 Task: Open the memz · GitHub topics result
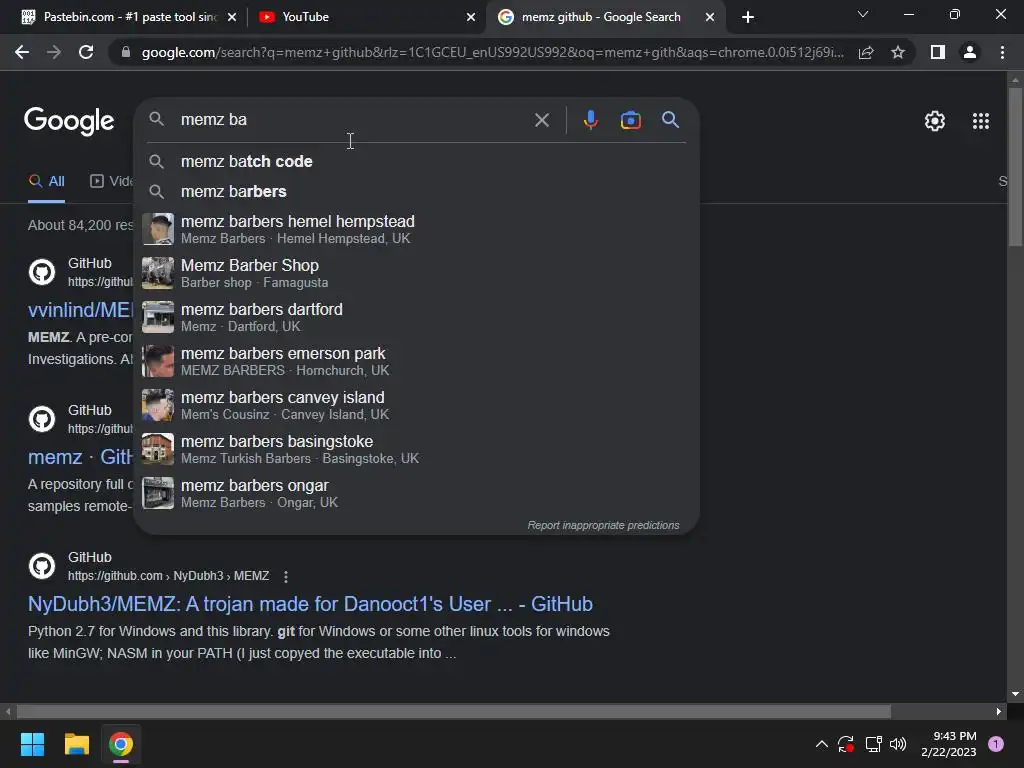click(80, 457)
